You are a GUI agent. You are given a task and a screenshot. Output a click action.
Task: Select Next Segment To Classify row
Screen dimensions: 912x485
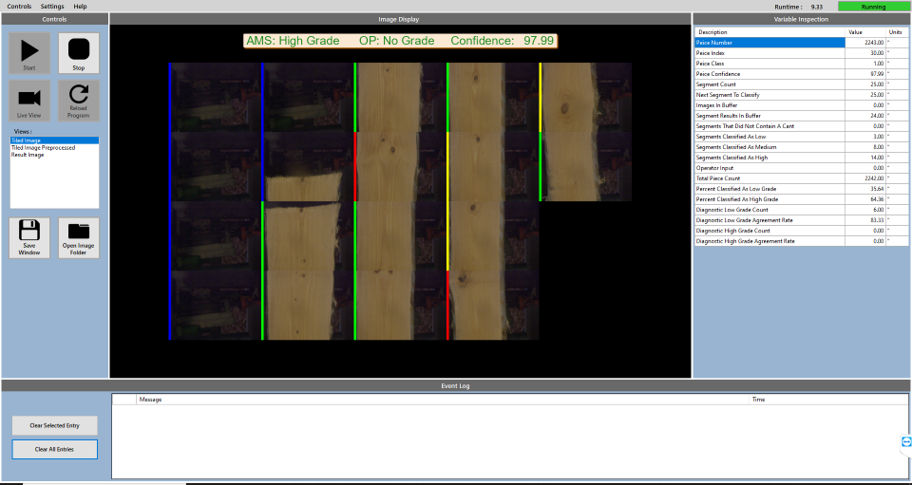click(x=801, y=95)
